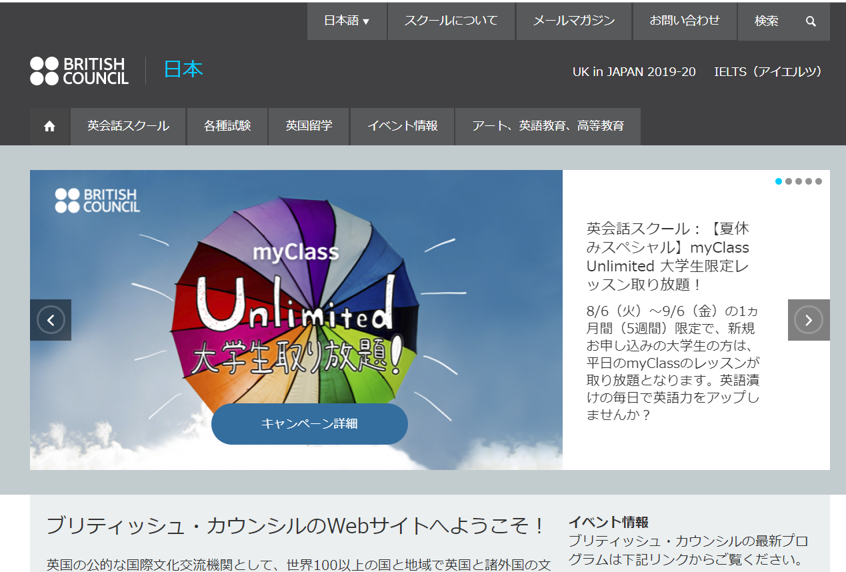The width and height of the screenshot is (846, 572).
Task: Click UK in JAPAN 2019-20 link
Action: (634, 72)
